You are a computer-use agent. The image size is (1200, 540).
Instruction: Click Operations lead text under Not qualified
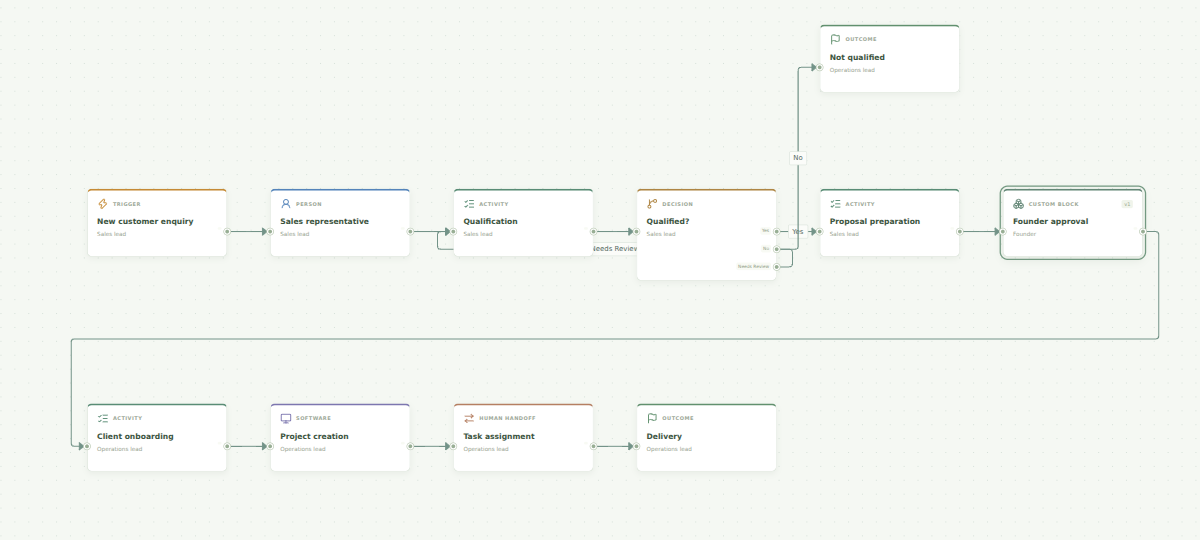tap(852, 70)
